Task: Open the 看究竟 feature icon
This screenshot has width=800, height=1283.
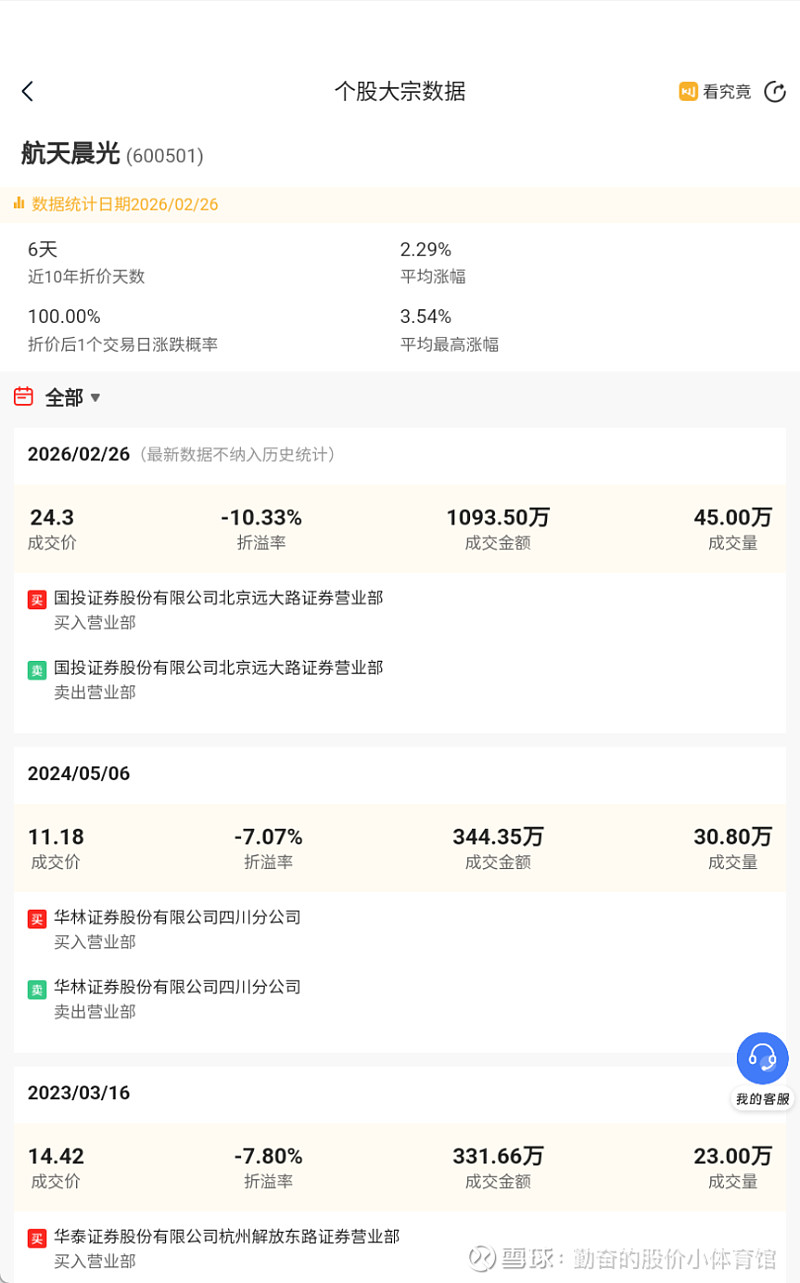Action: click(x=689, y=92)
